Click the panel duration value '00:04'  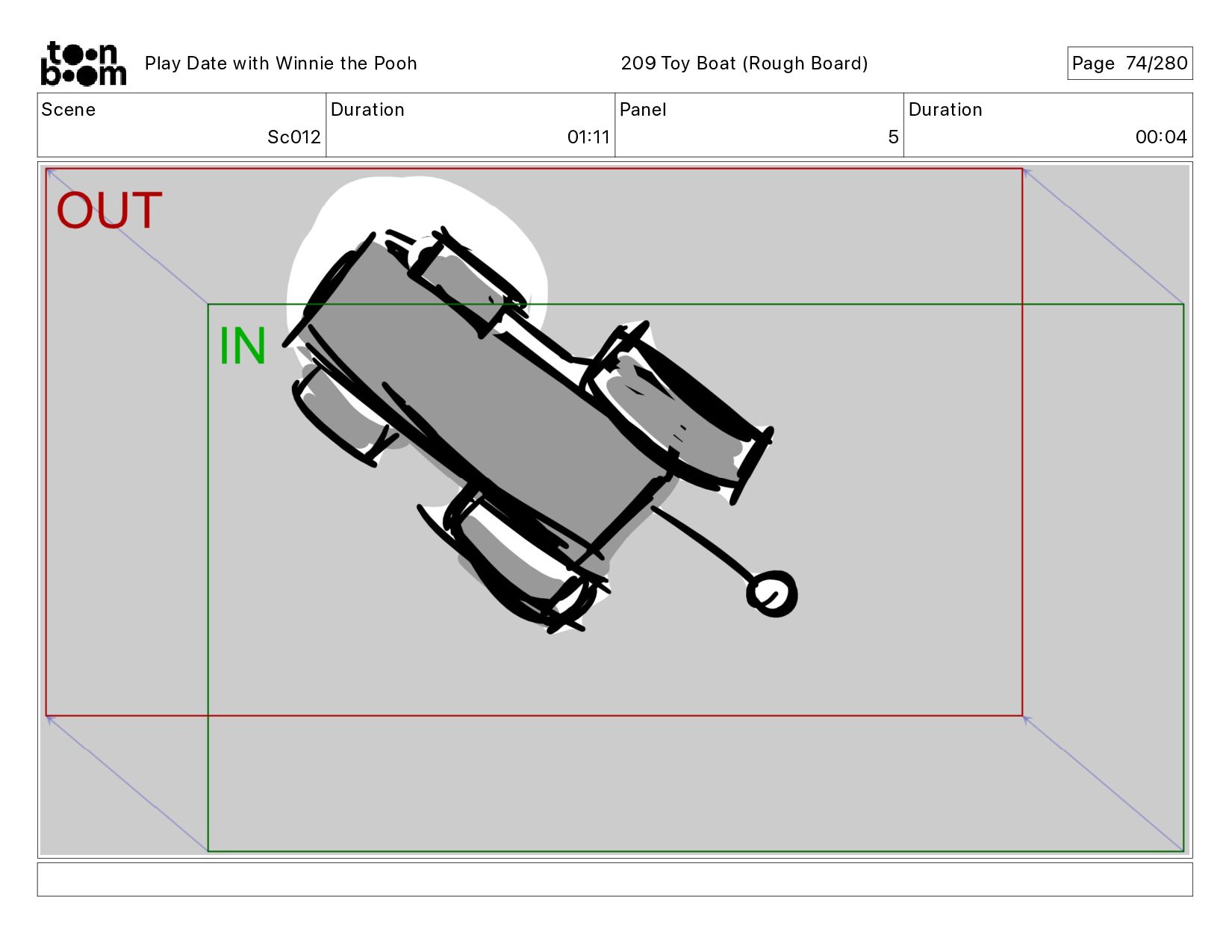pos(1161,137)
